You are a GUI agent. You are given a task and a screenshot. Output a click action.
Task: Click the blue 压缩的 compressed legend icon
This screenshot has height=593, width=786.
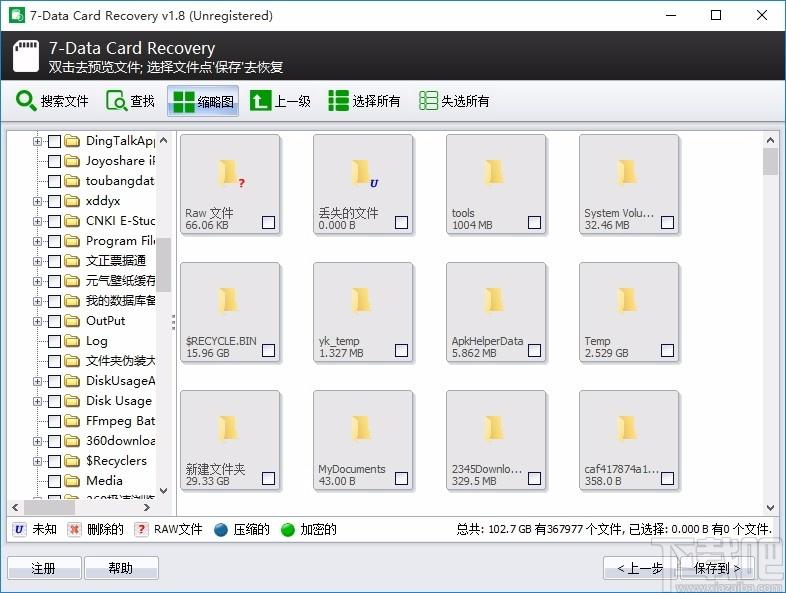coord(221,530)
